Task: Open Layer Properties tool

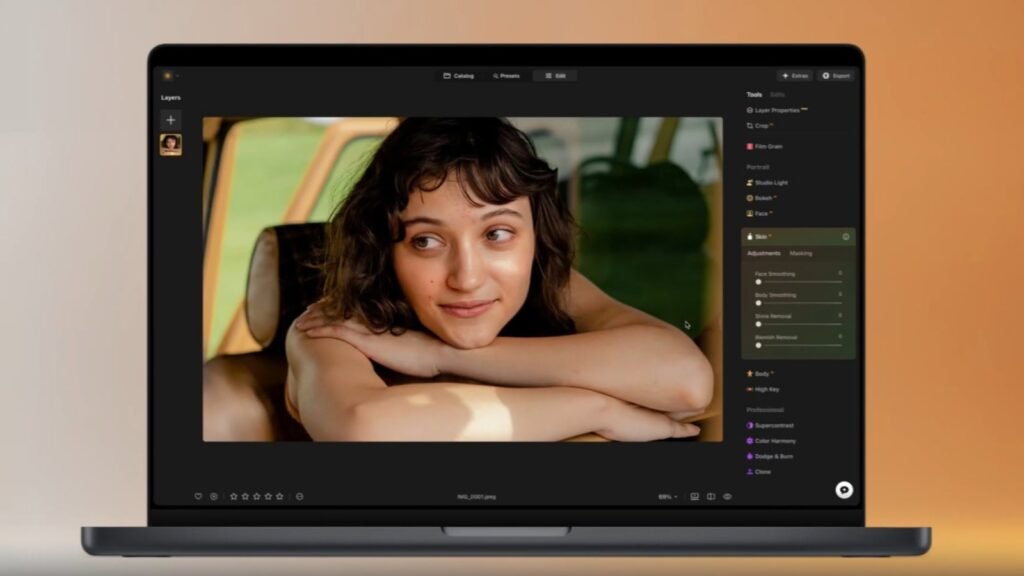Action: 776,110
